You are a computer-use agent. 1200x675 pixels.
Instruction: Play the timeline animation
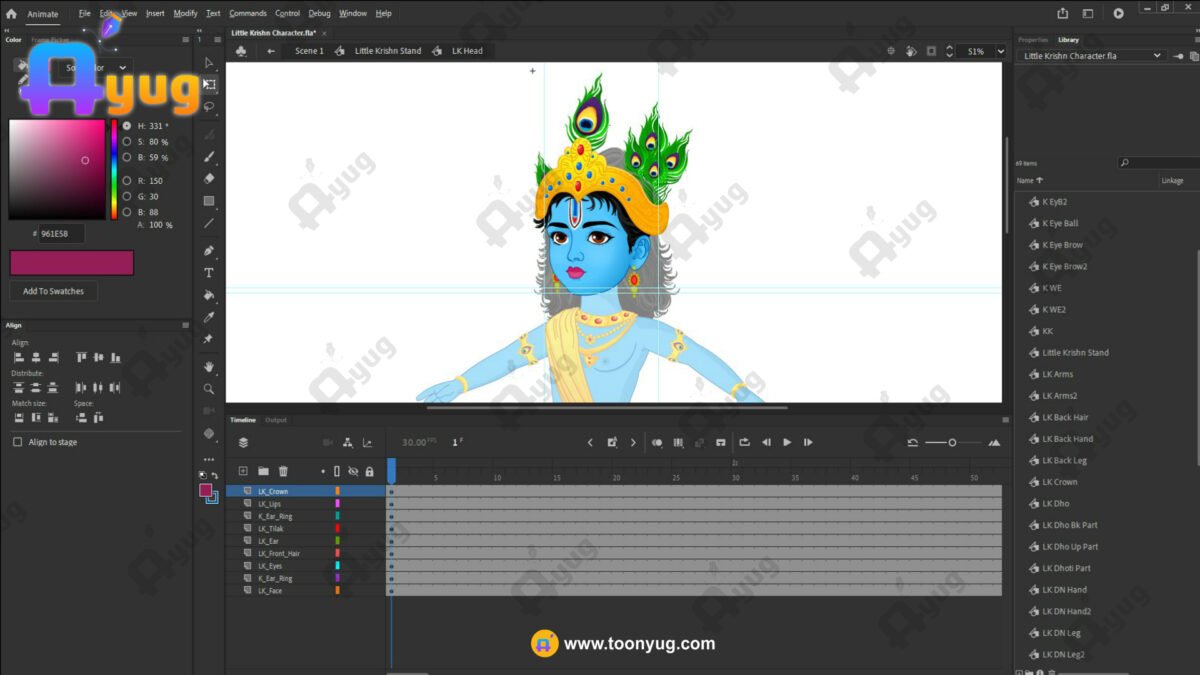(x=787, y=443)
